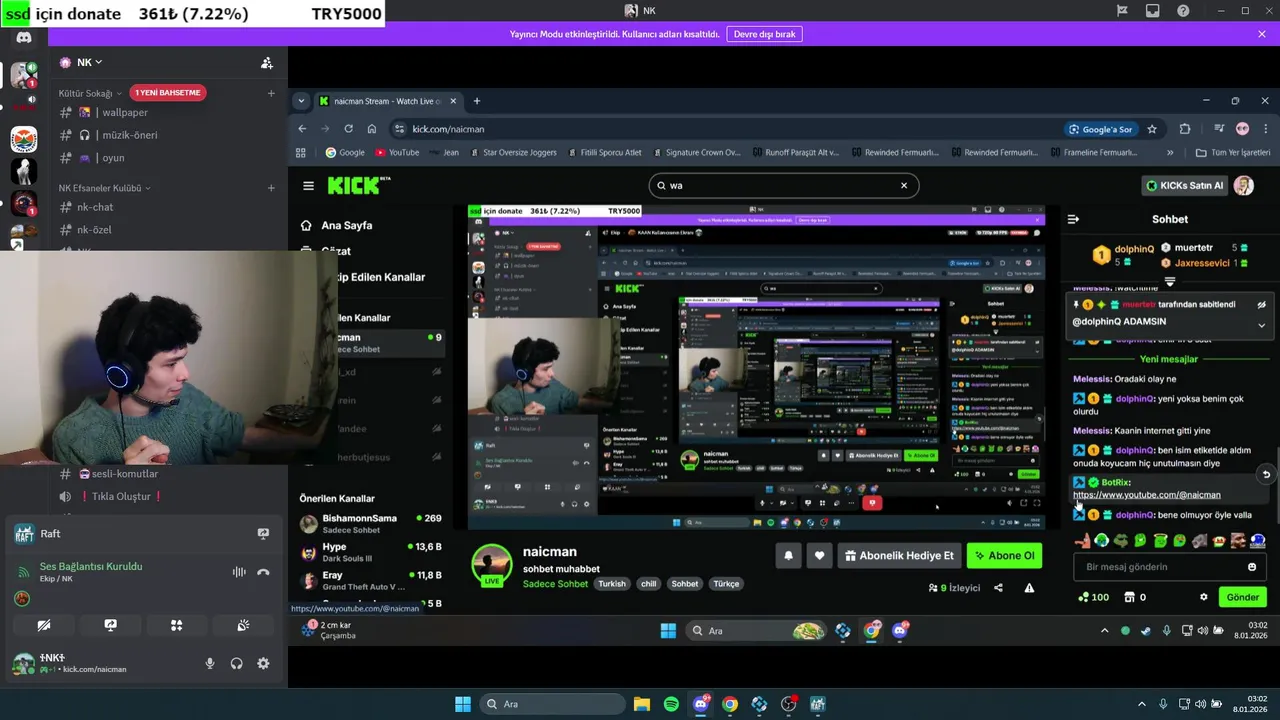
Task: Jump to 1 YENİ BAHSETME mention
Action: tap(169, 92)
